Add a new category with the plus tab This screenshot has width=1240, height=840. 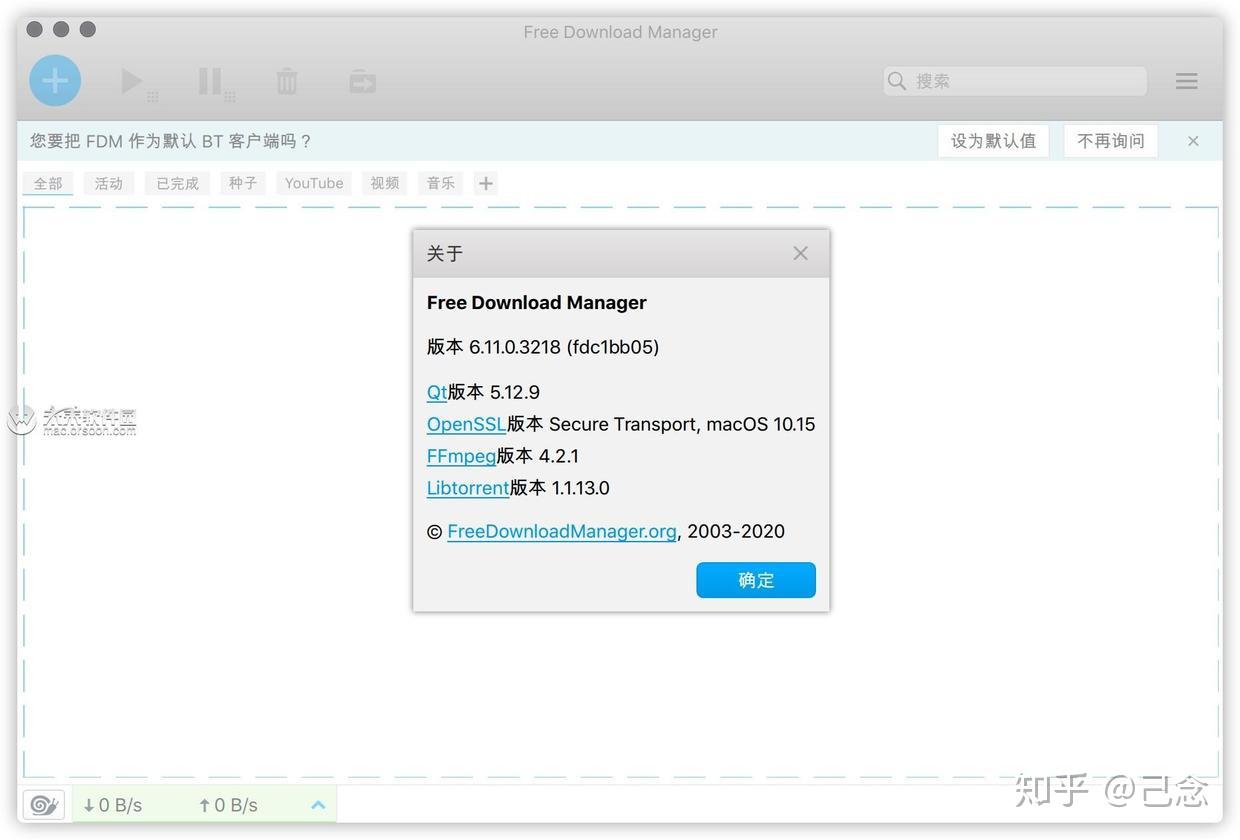[485, 183]
